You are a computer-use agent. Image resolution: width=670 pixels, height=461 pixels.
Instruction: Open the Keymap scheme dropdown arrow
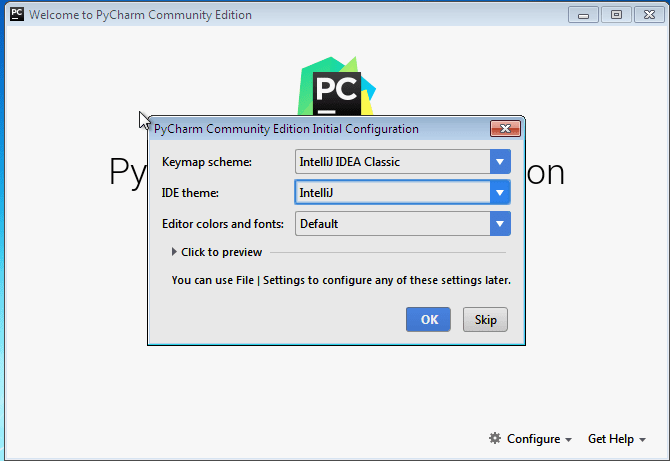click(500, 161)
